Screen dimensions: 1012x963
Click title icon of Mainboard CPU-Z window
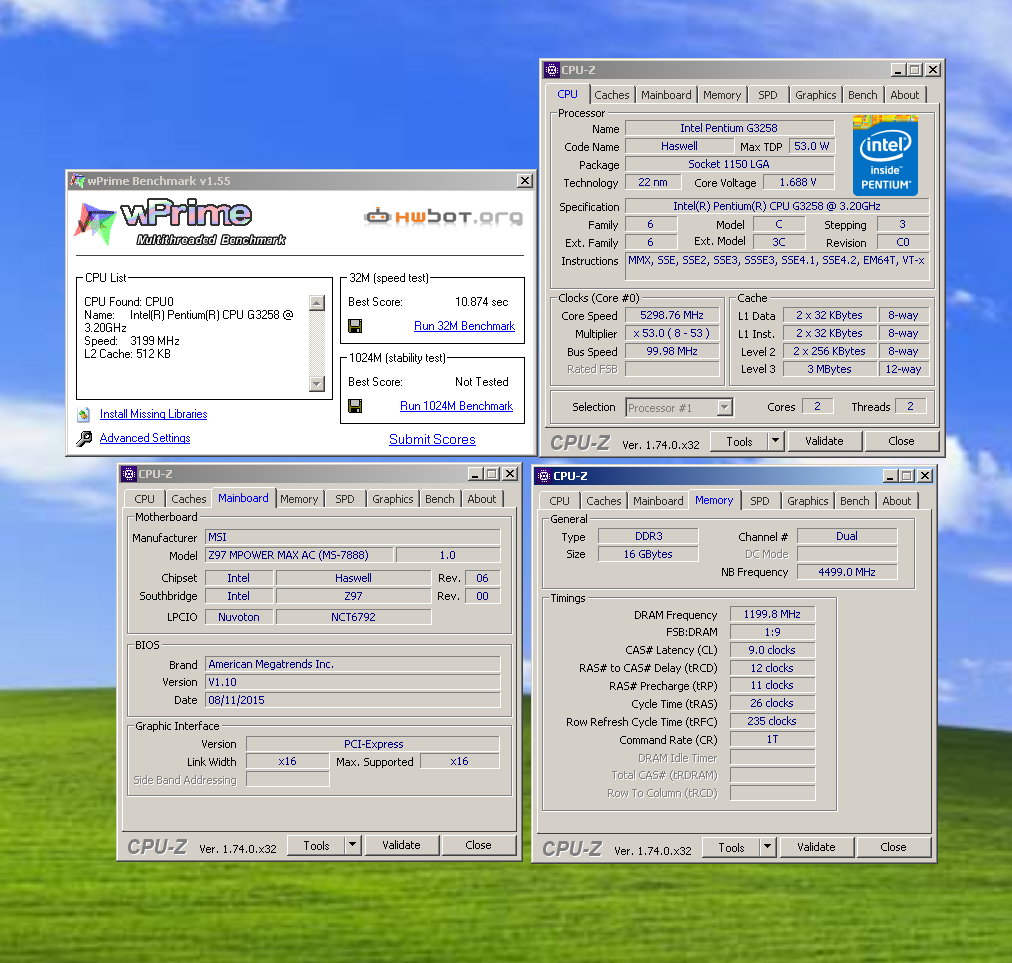(129, 474)
